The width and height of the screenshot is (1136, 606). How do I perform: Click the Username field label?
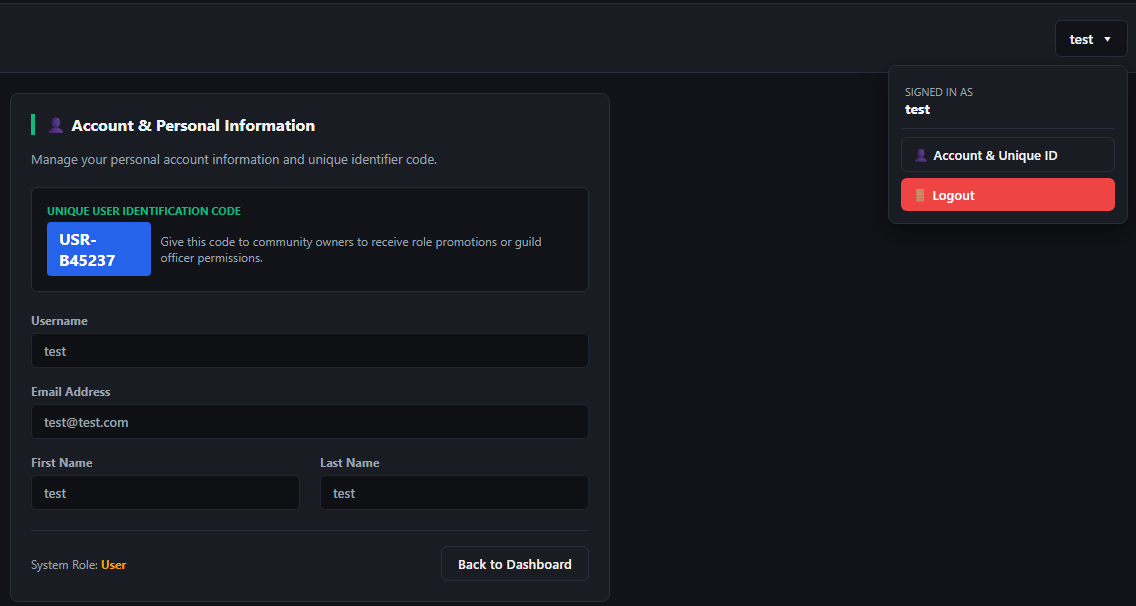coord(59,320)
